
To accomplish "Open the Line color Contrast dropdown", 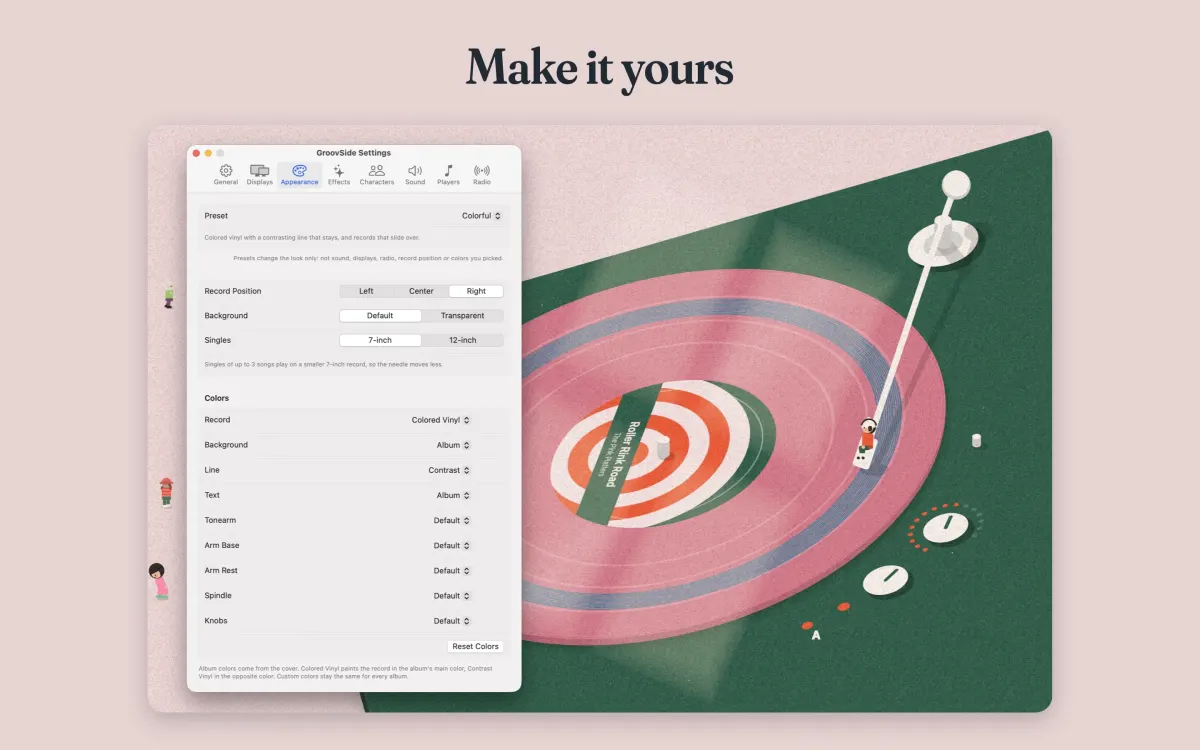I will tap(449, 470).
